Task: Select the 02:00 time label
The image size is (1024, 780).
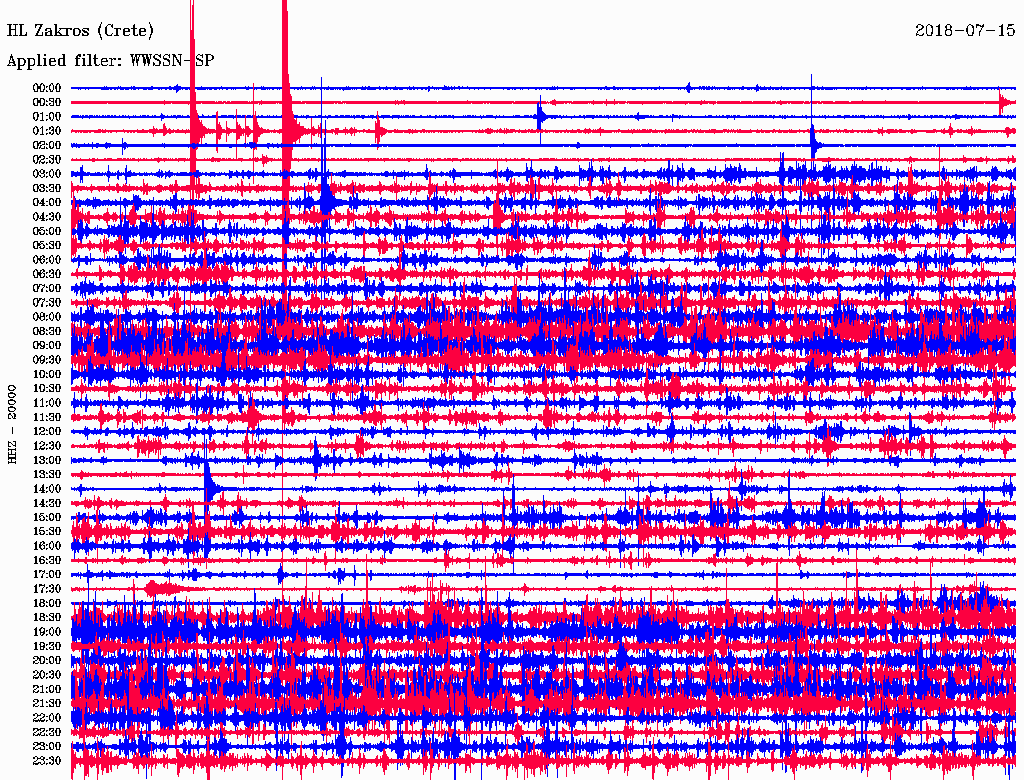Action: click(x=47, y=146)
